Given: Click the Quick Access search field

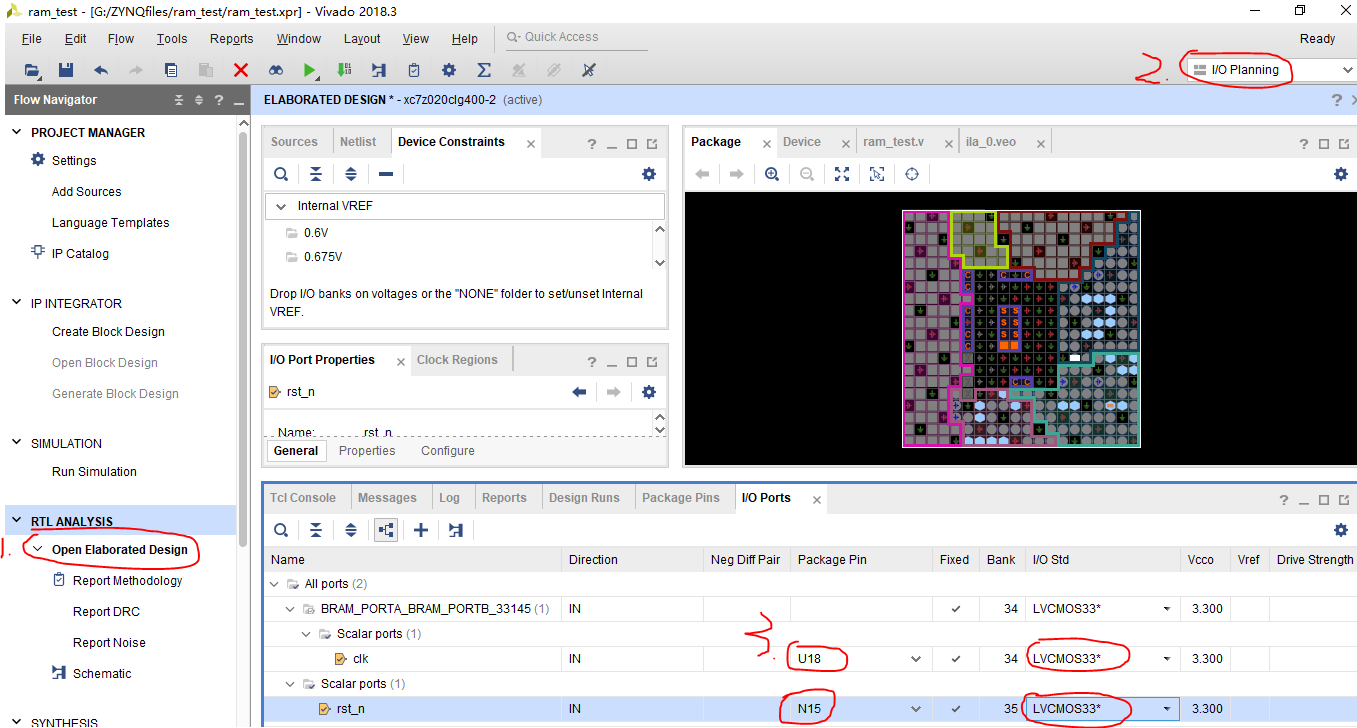Looking at the screenshot, I should point(576,37).
